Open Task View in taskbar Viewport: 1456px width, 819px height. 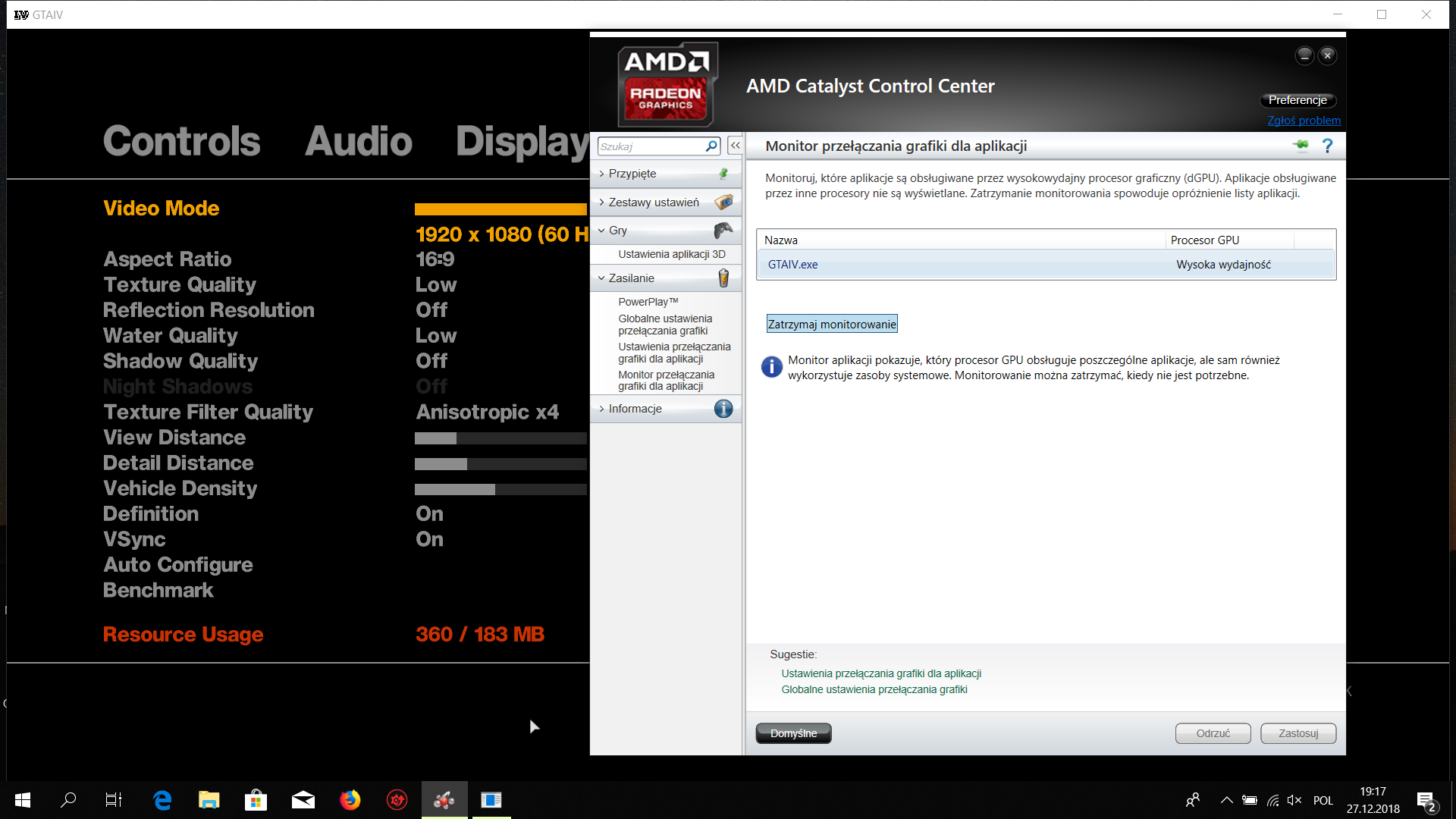pos(114,800)
